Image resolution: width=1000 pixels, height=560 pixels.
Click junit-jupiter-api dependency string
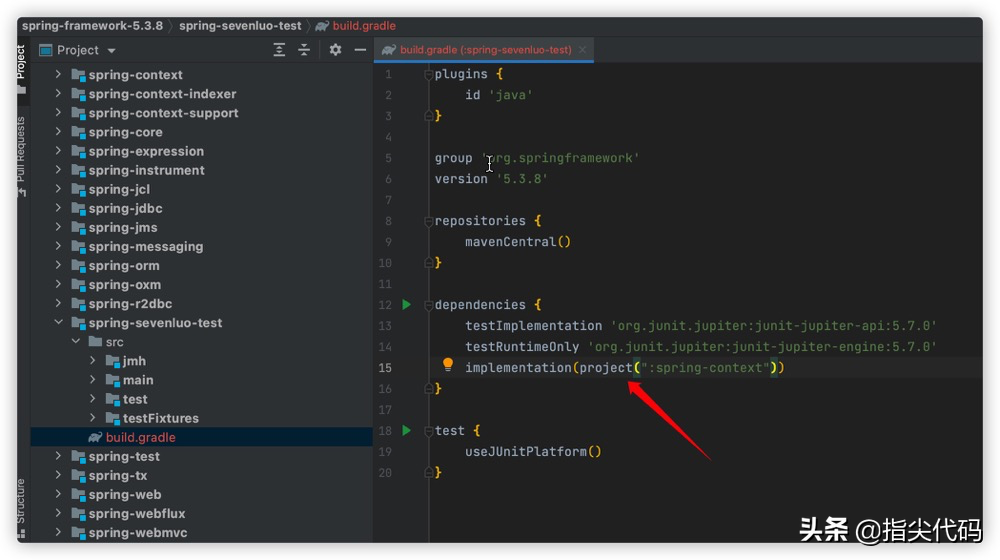pyautogui.click(x=774, y=326)
